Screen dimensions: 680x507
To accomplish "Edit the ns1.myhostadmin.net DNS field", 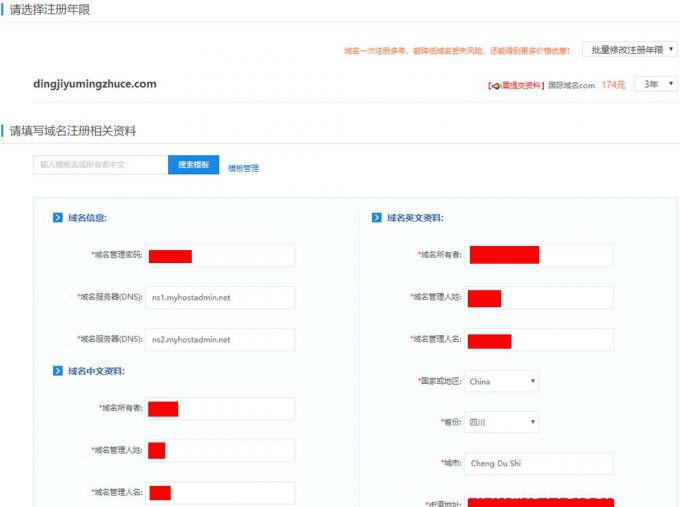I will coord(220,298).
